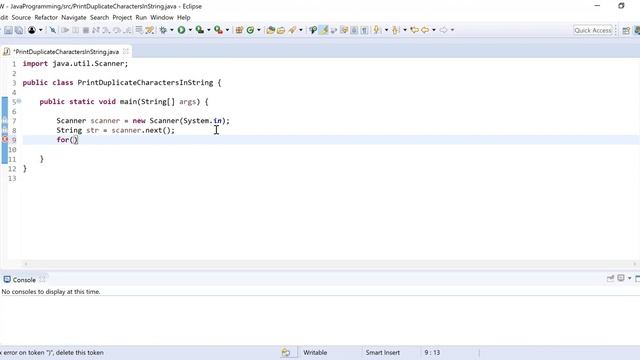Click the Step Into icon
This screenshot has width=640, height=360.
coord(106,30)
